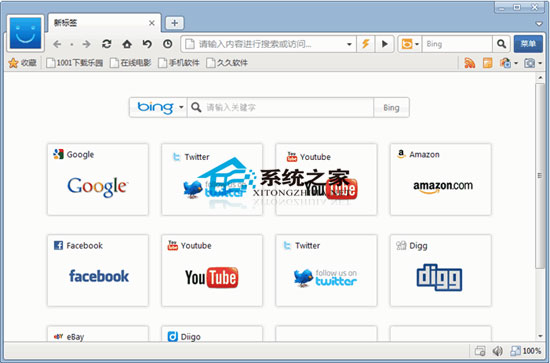Expand extension tools dropdown arrow

click(x=516, y=63)
